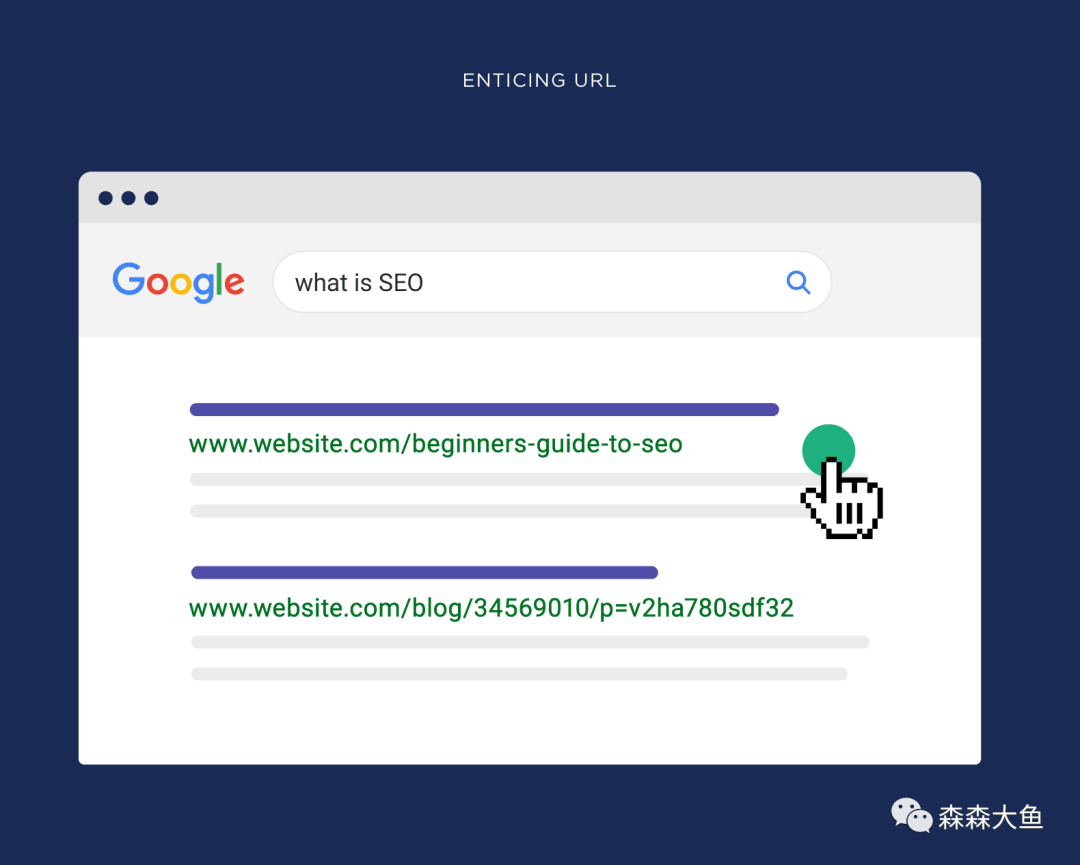Click the second grey description line of the top result
The image size is (1080, 865).
point(497,511)
